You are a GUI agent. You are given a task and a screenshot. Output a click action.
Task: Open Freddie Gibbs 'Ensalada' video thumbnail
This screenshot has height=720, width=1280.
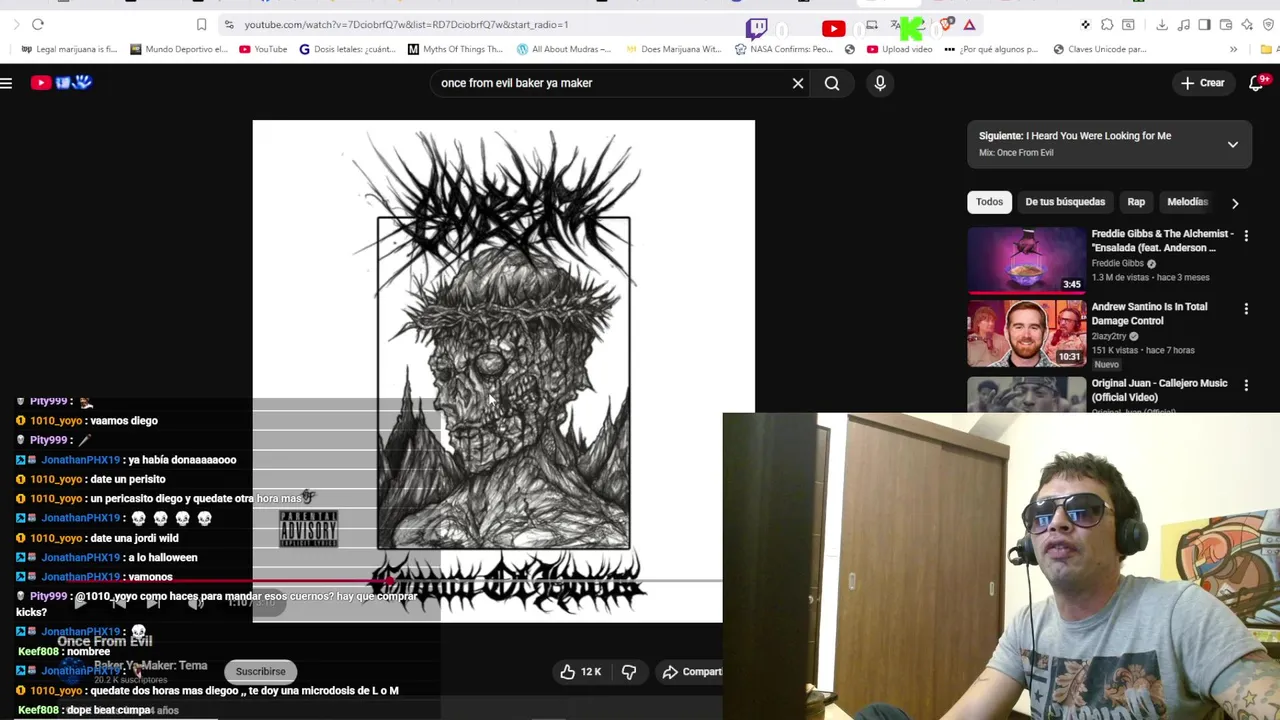coord(1026,261)
